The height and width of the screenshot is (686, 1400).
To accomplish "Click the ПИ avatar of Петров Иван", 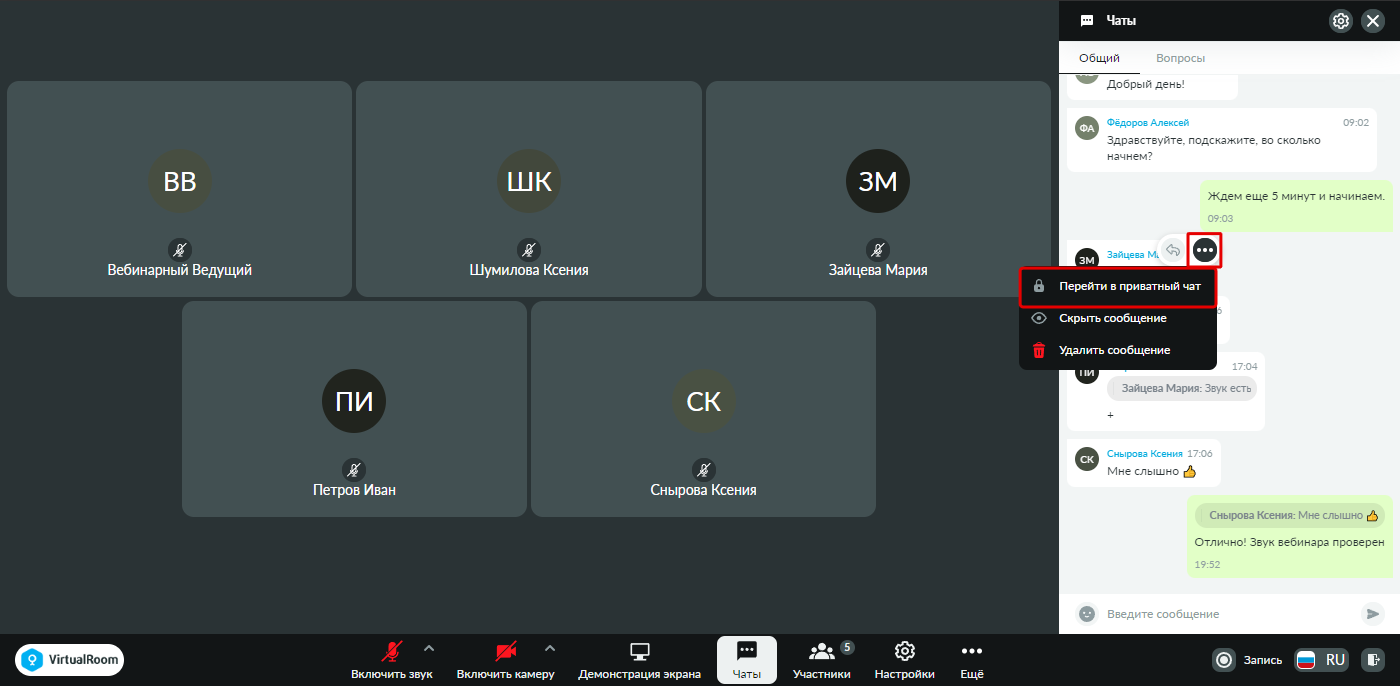I will [354, 401].
